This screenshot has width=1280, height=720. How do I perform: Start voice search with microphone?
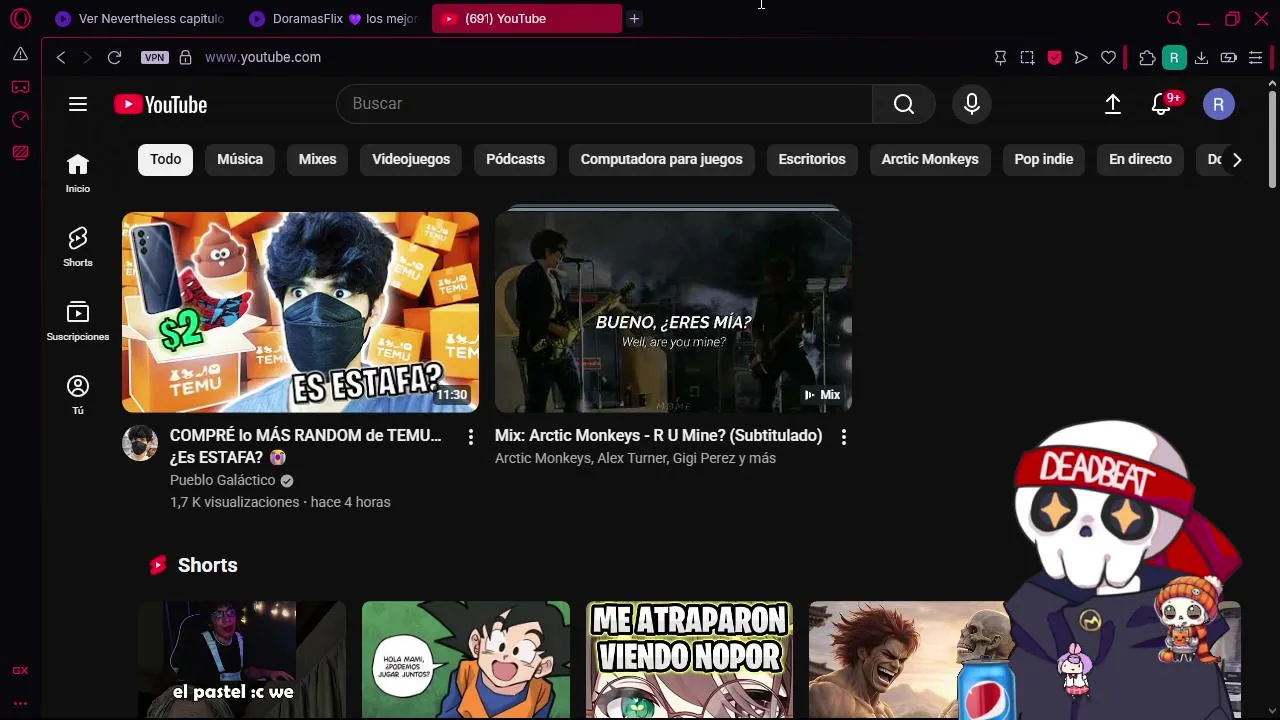(x=972, y=104)
